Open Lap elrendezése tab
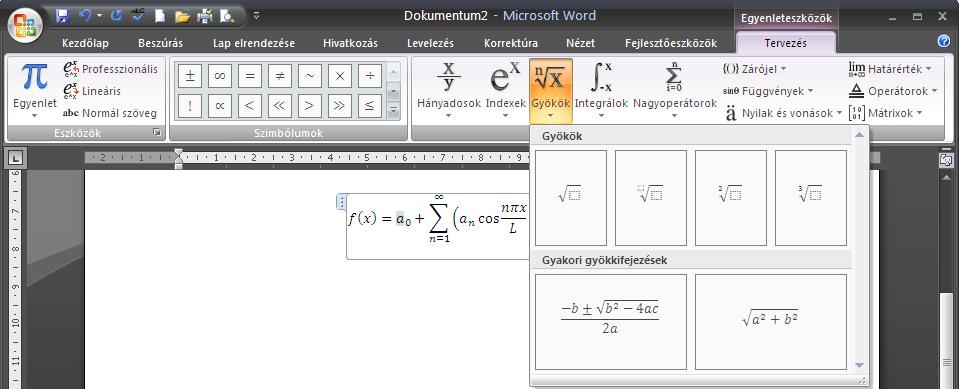Image resolution: width=959 pixels, height=389 pixels. pyautogui.click(x=254, y=43)
